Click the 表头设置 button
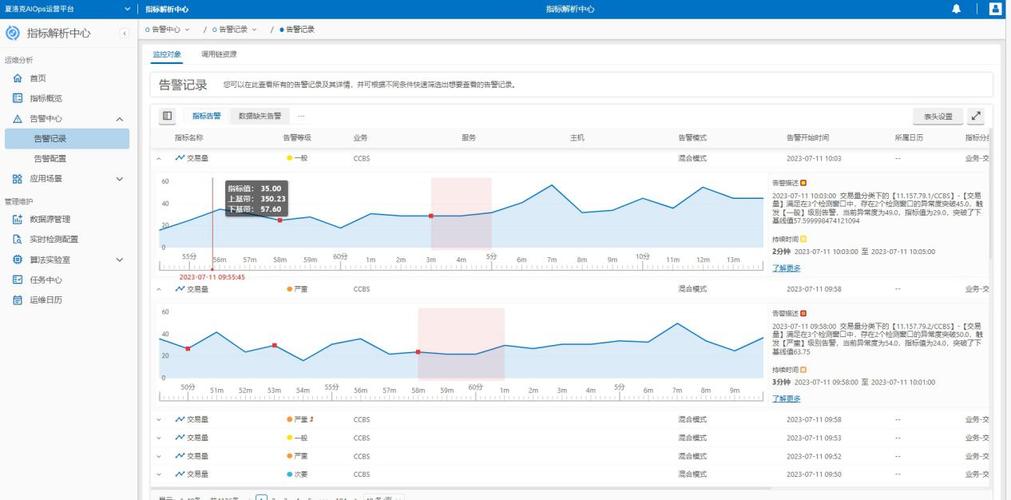 pyautogui.click(x=937, y=116)
